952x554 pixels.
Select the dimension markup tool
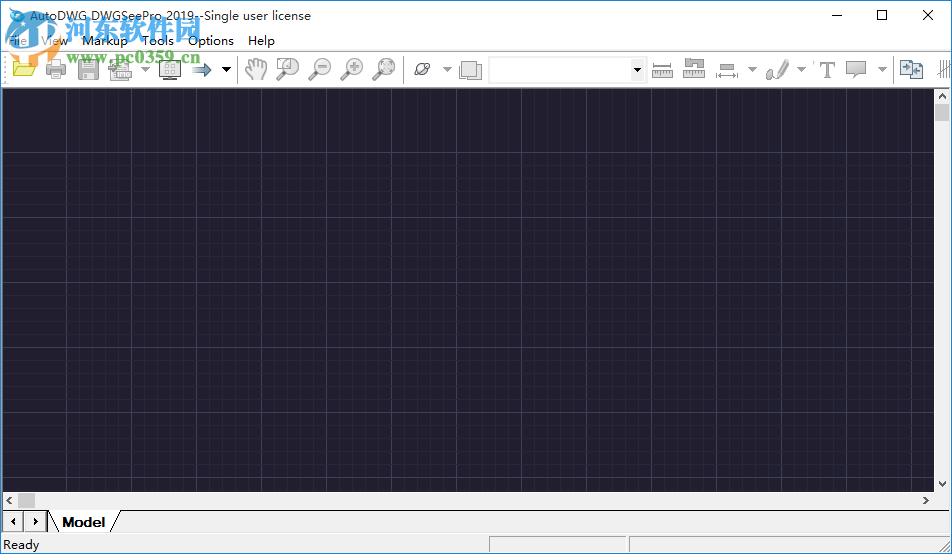(x=727, y=70)
